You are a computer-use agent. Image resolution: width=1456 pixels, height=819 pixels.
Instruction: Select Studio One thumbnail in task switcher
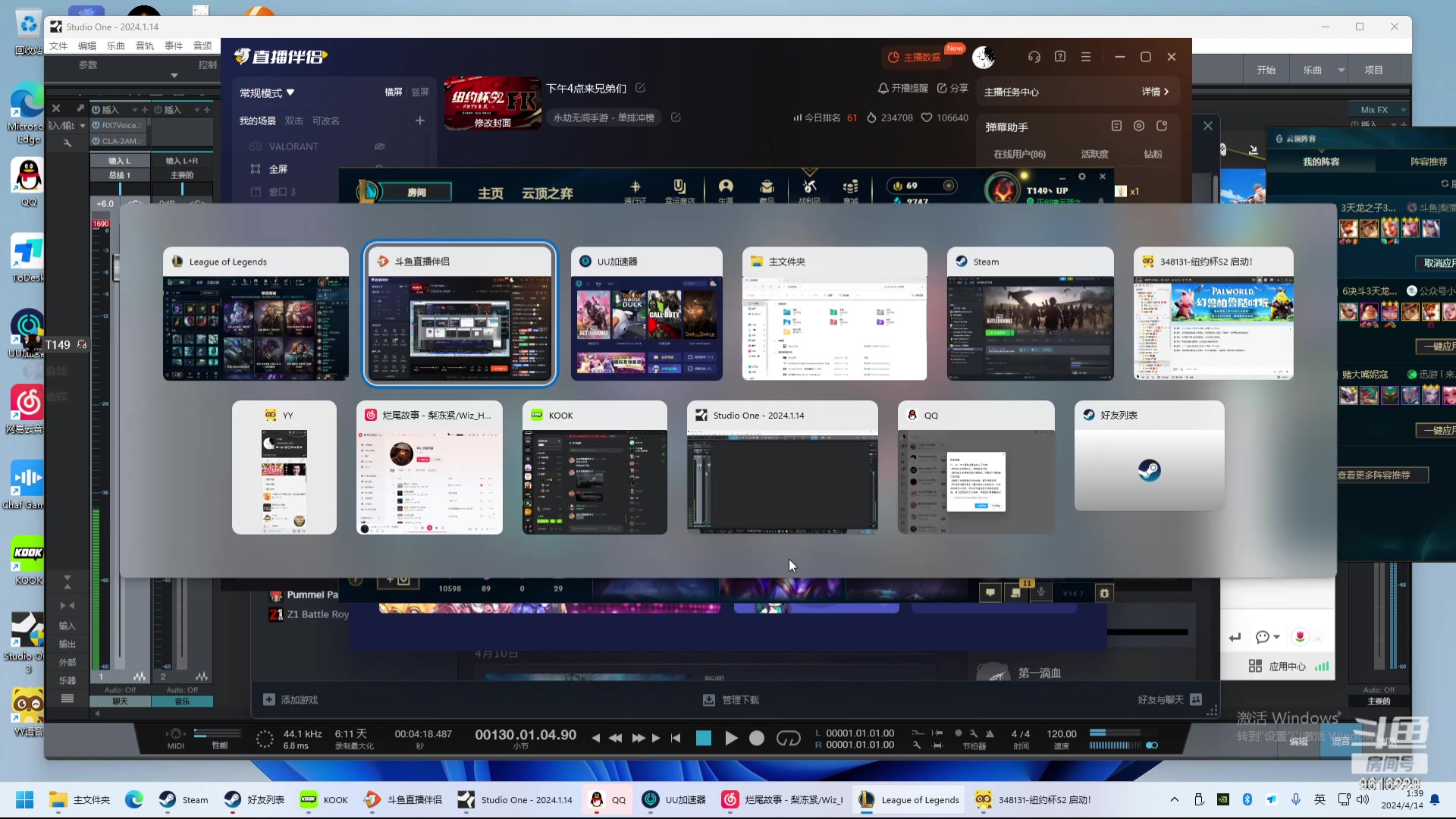[x=782, y=467]
